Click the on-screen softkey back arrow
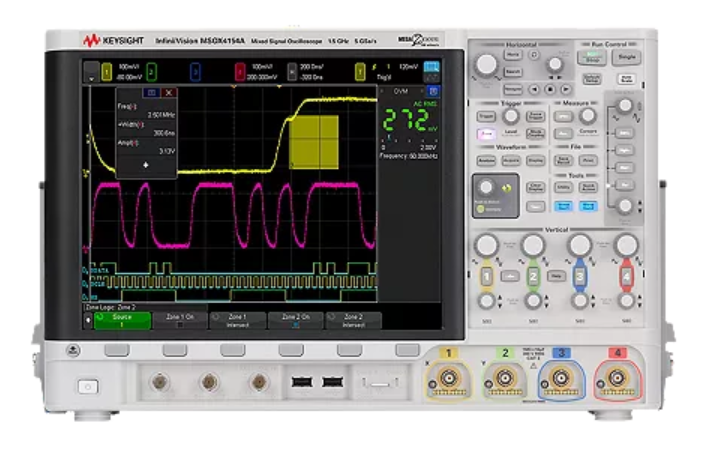 click(x=88, y=320)
